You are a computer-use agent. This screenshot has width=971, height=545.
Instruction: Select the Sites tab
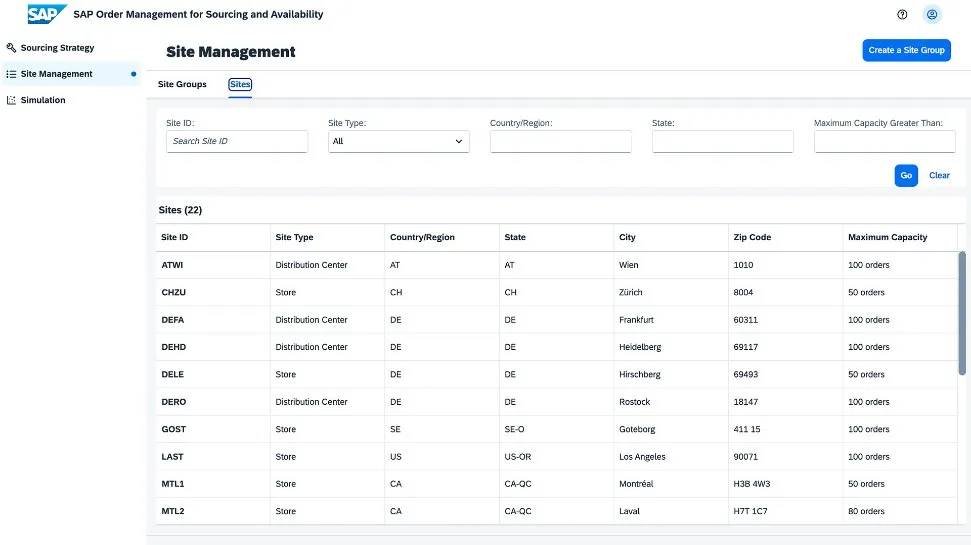pos(240,84)
